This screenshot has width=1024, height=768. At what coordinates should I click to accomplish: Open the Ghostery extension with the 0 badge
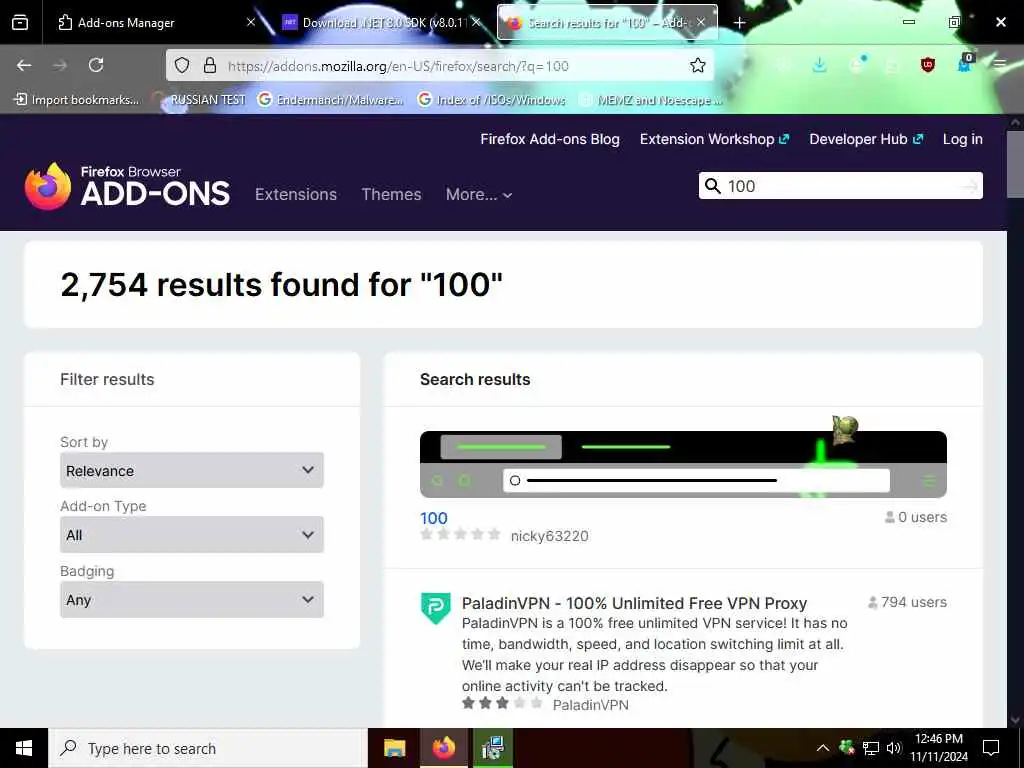[x=965, y=63]
